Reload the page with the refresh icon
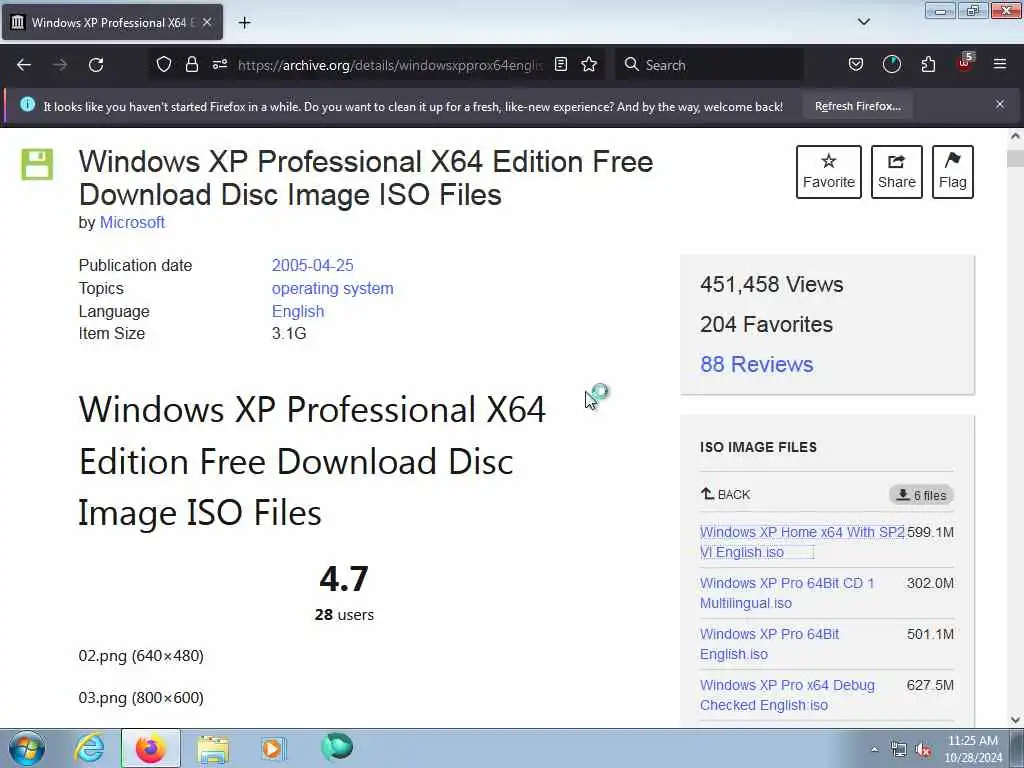 [x=96, y=65]
